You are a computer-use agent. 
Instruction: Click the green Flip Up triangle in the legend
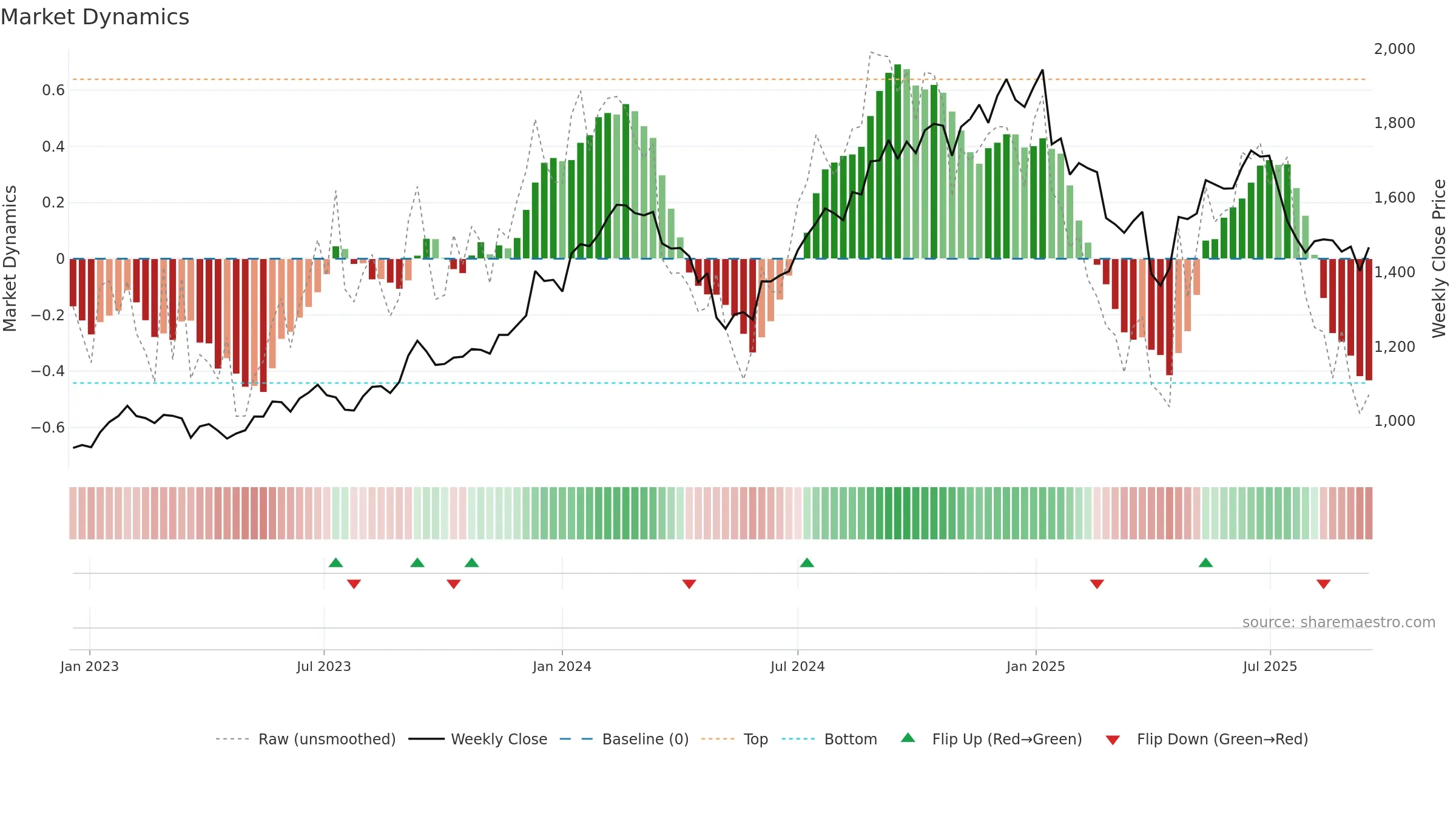[908, 738]
